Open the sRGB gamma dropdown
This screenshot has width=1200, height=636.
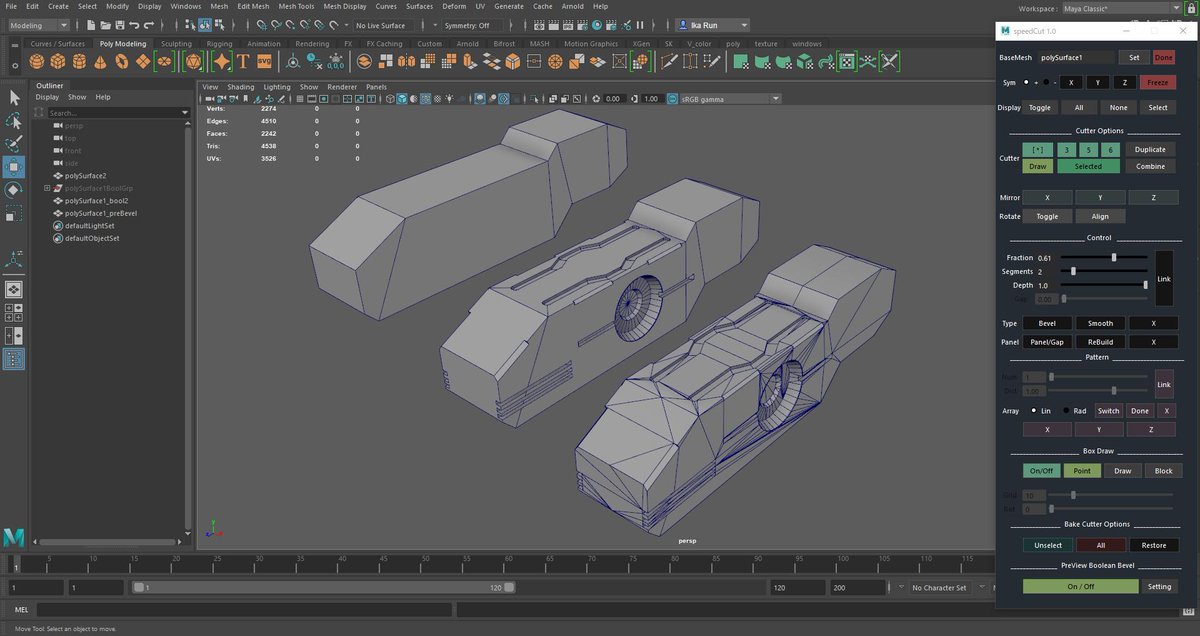[x=730, y=99]
